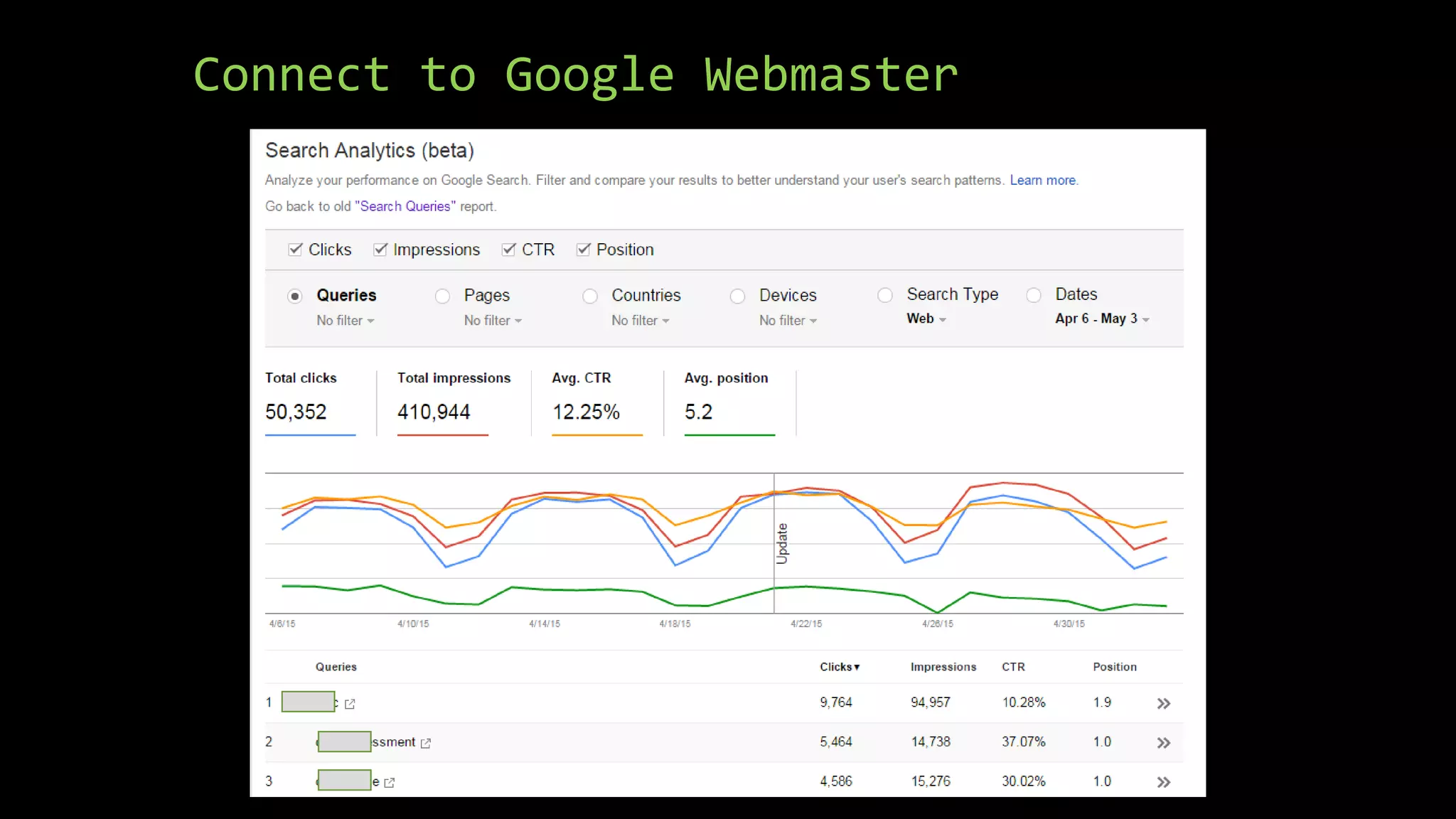
Task: Click the 10.28% CTR value
Action: 1024,702
